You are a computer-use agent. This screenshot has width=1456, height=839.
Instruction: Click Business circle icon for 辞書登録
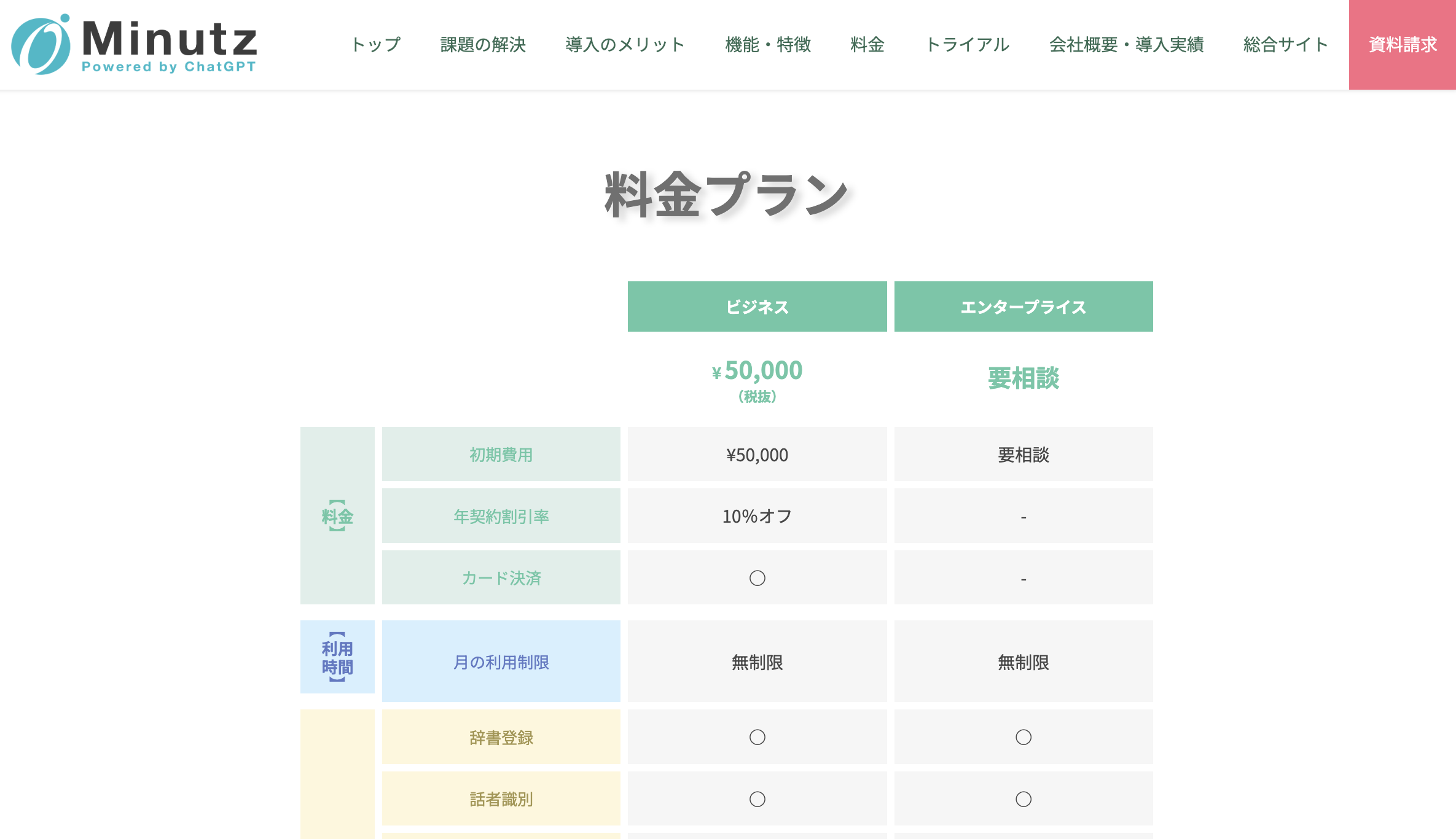757,737
